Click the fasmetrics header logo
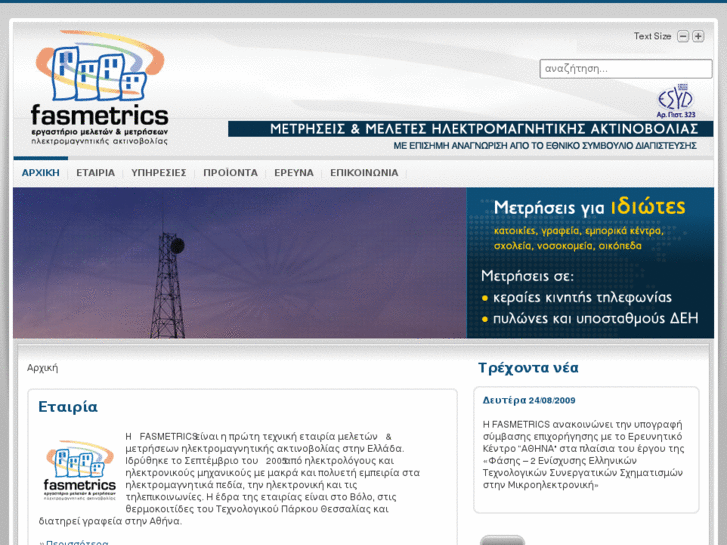 pyautogui.click(x=100, y=88)
